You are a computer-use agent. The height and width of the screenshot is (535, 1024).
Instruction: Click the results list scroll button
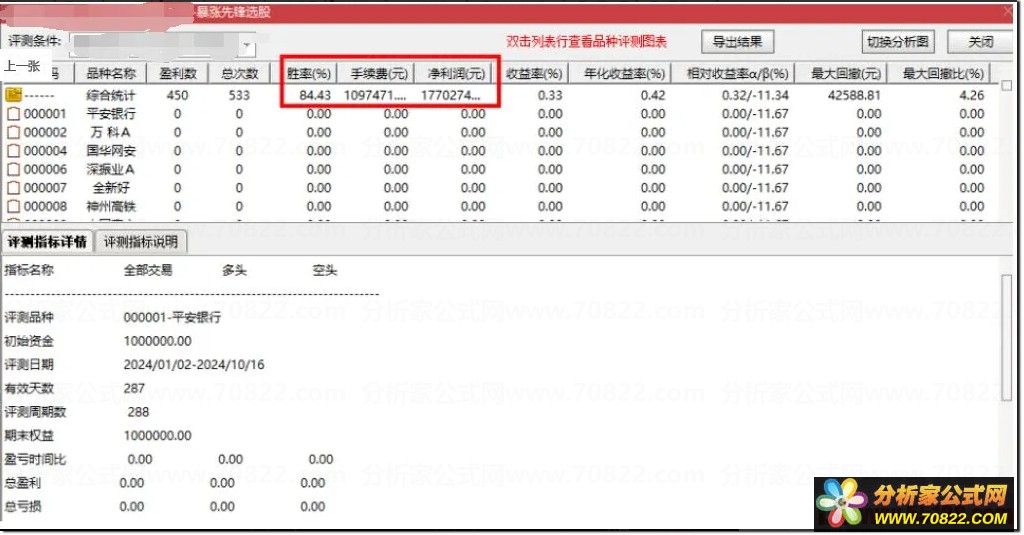(x=1006, y=86)
